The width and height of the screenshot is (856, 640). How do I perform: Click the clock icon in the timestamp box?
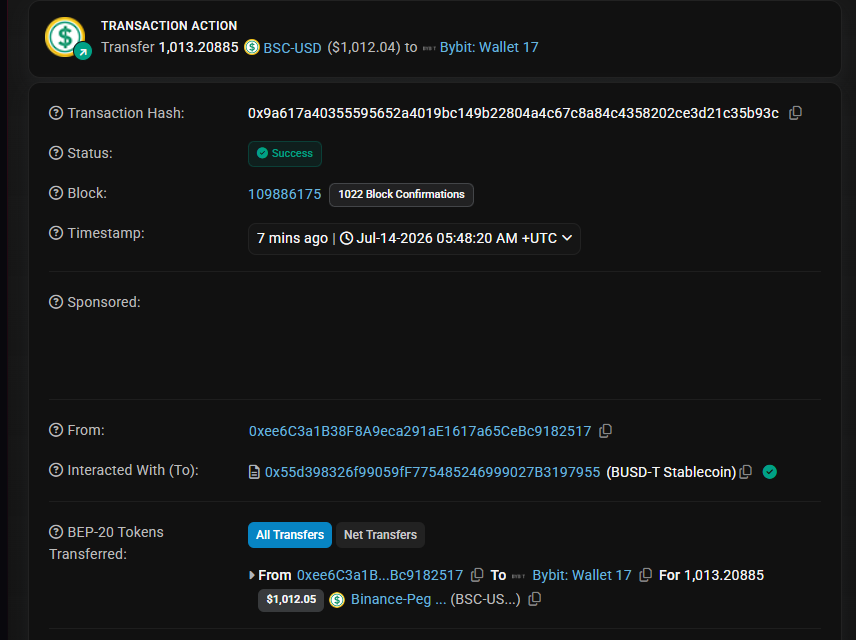(x=346, y=239)
